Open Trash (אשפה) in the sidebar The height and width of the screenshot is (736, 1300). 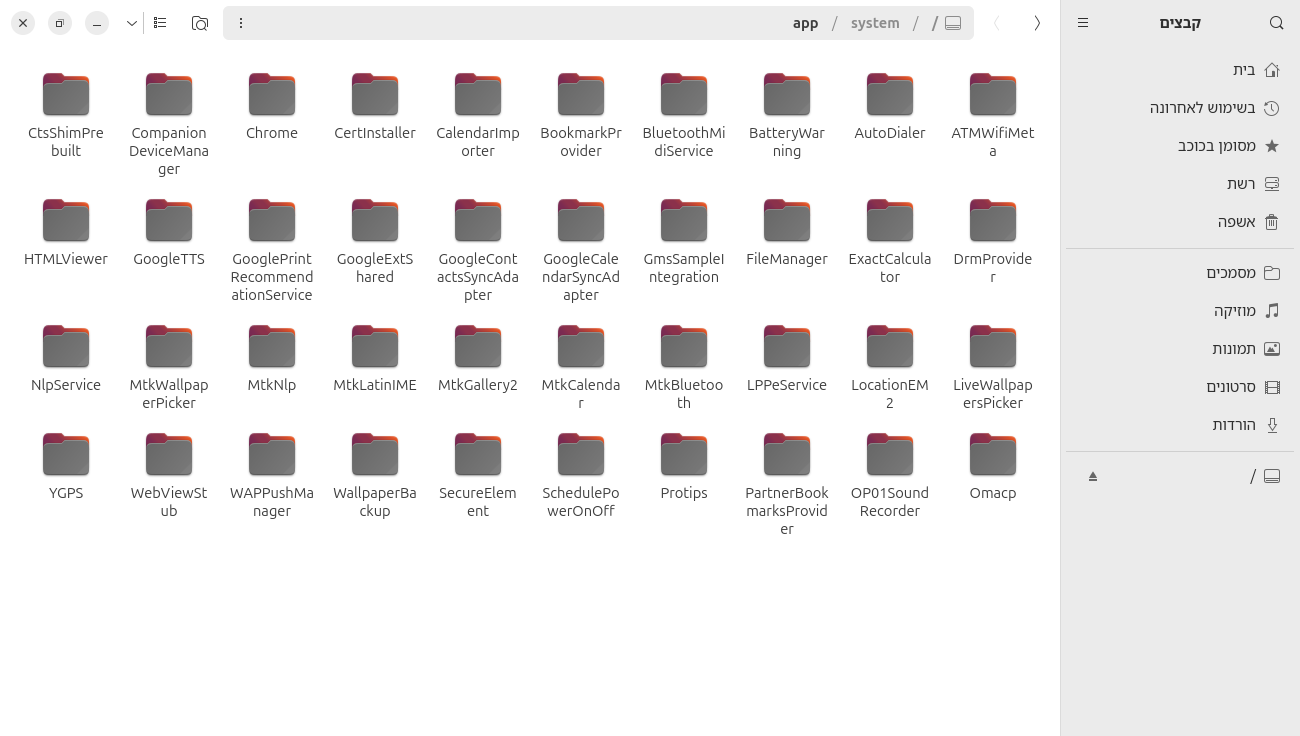click(x=1180, y=222)
